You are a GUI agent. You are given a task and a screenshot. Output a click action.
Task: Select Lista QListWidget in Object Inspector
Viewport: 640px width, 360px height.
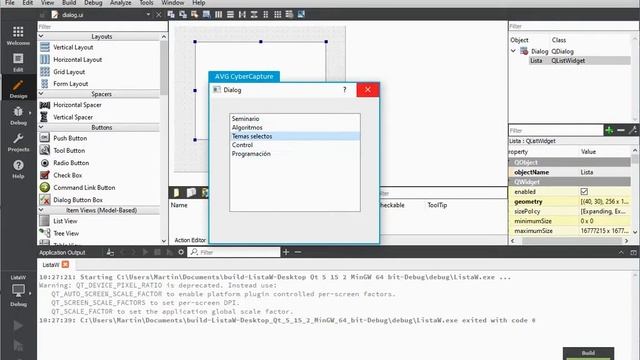(580, 60)
